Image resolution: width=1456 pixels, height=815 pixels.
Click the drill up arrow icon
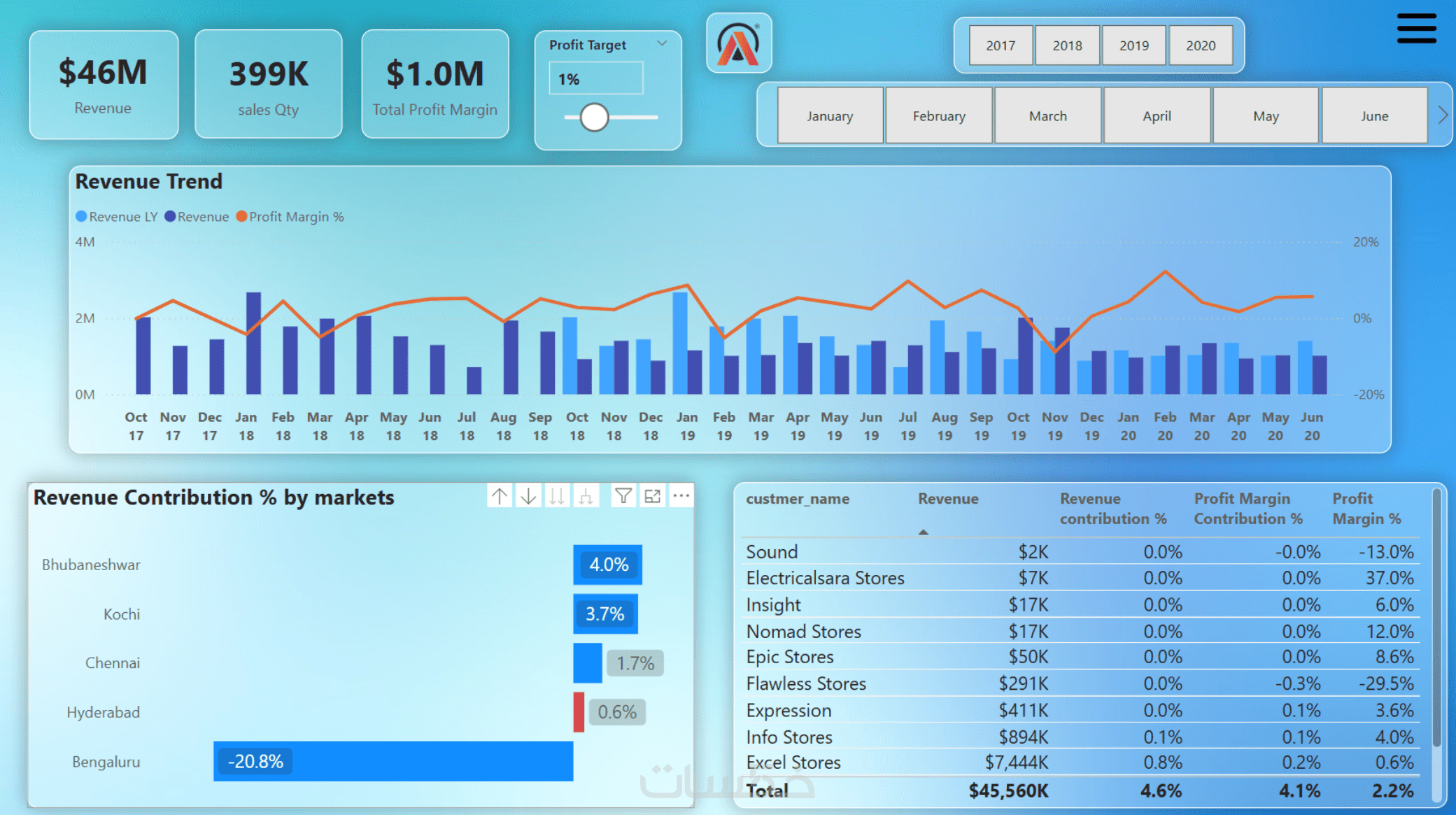(x=500, y=497)
